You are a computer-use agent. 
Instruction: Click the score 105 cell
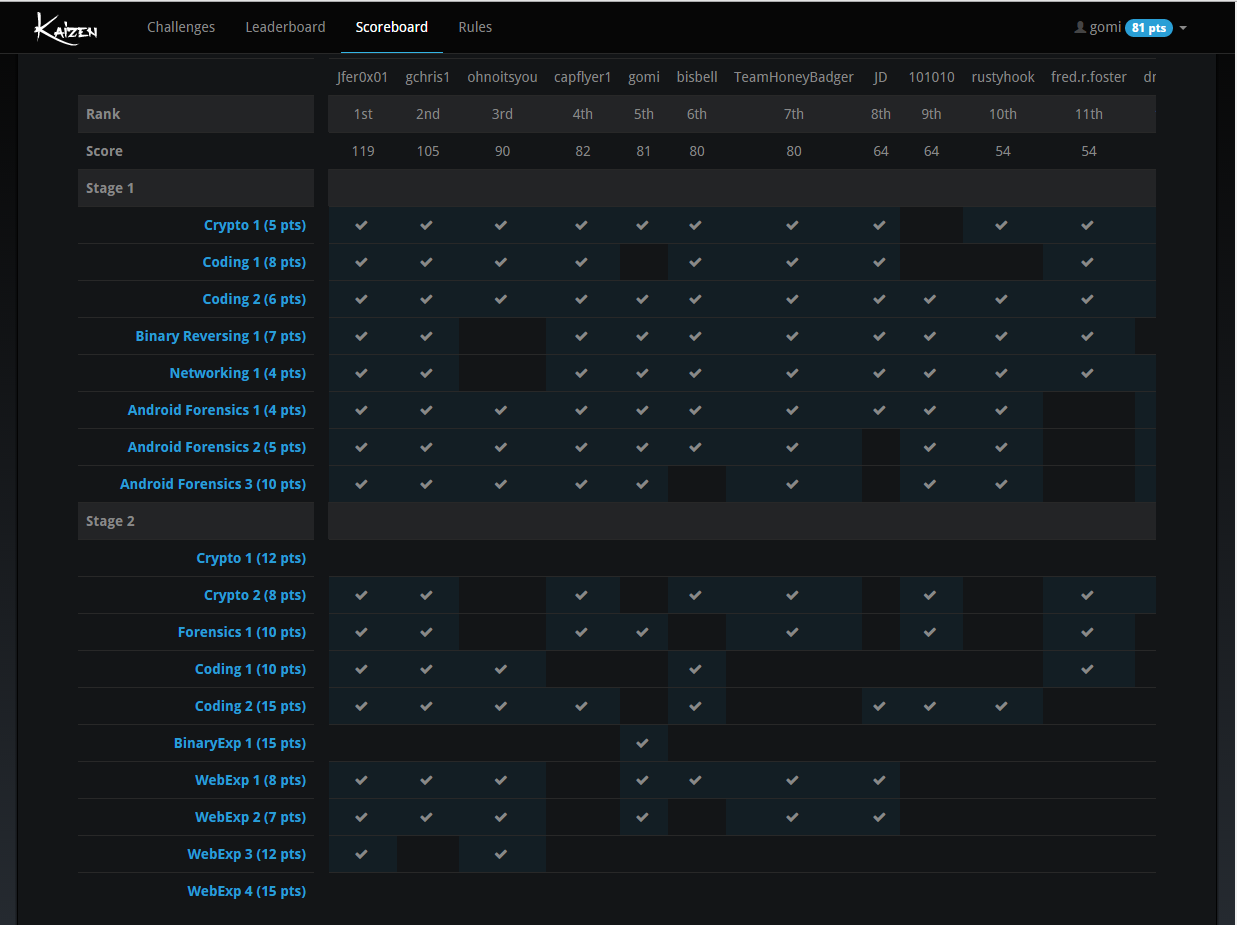[428, 151]
